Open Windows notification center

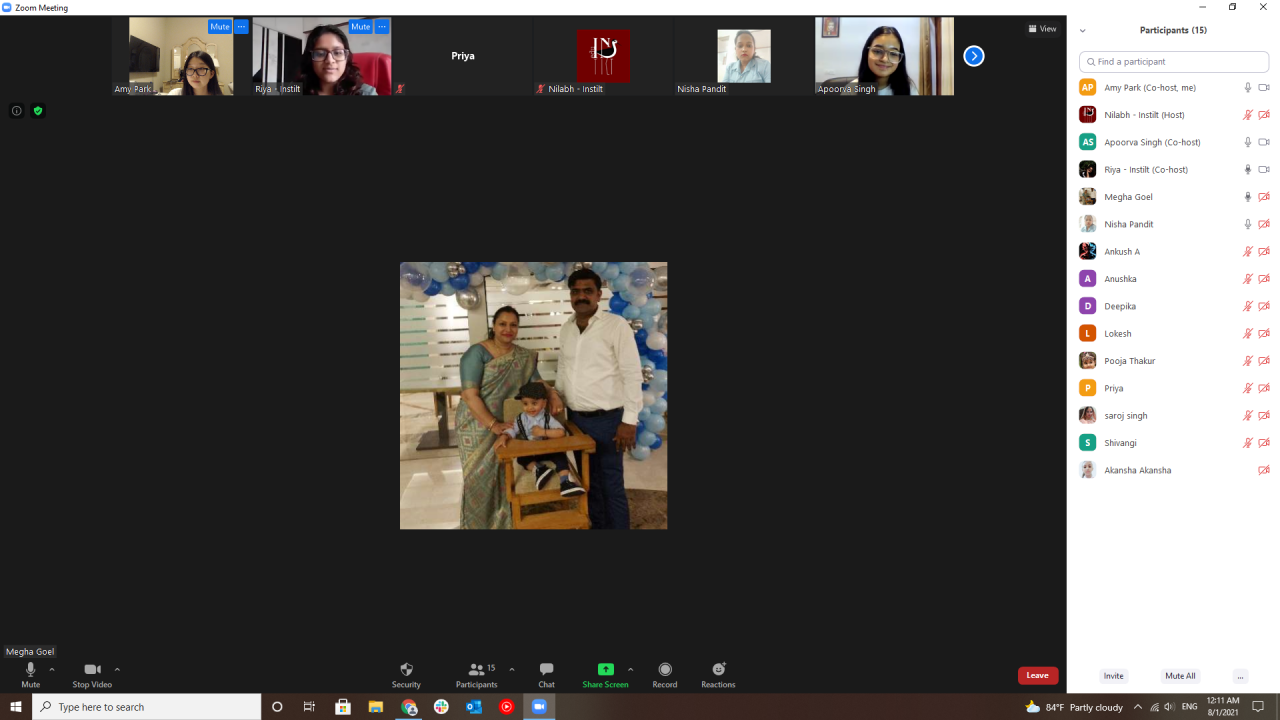tap(1259, 707)
